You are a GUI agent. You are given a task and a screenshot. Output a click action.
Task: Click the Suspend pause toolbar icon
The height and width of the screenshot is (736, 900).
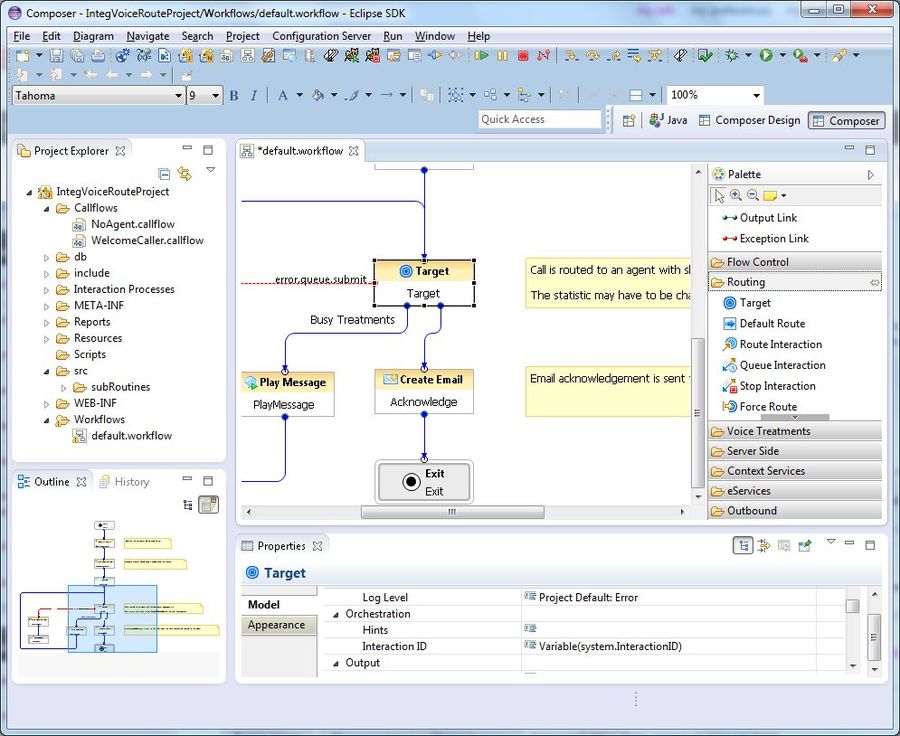502,55
